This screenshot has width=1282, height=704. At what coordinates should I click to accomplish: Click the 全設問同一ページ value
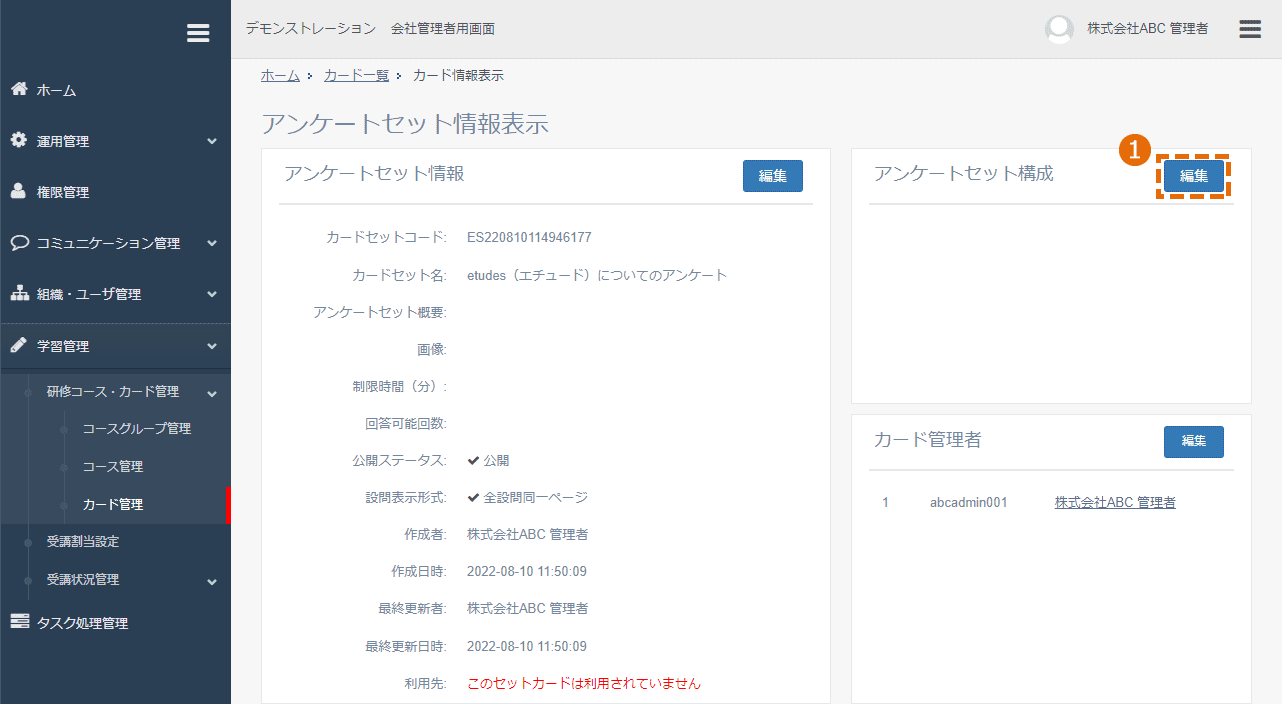point(527,497)
